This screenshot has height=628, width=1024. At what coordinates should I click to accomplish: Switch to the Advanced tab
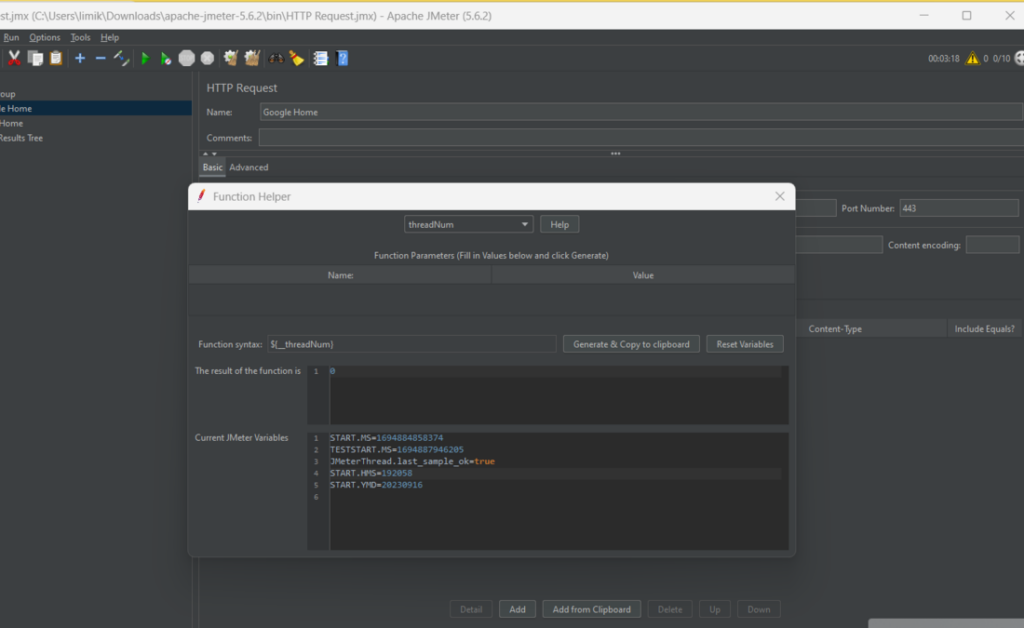pos(249,167)
